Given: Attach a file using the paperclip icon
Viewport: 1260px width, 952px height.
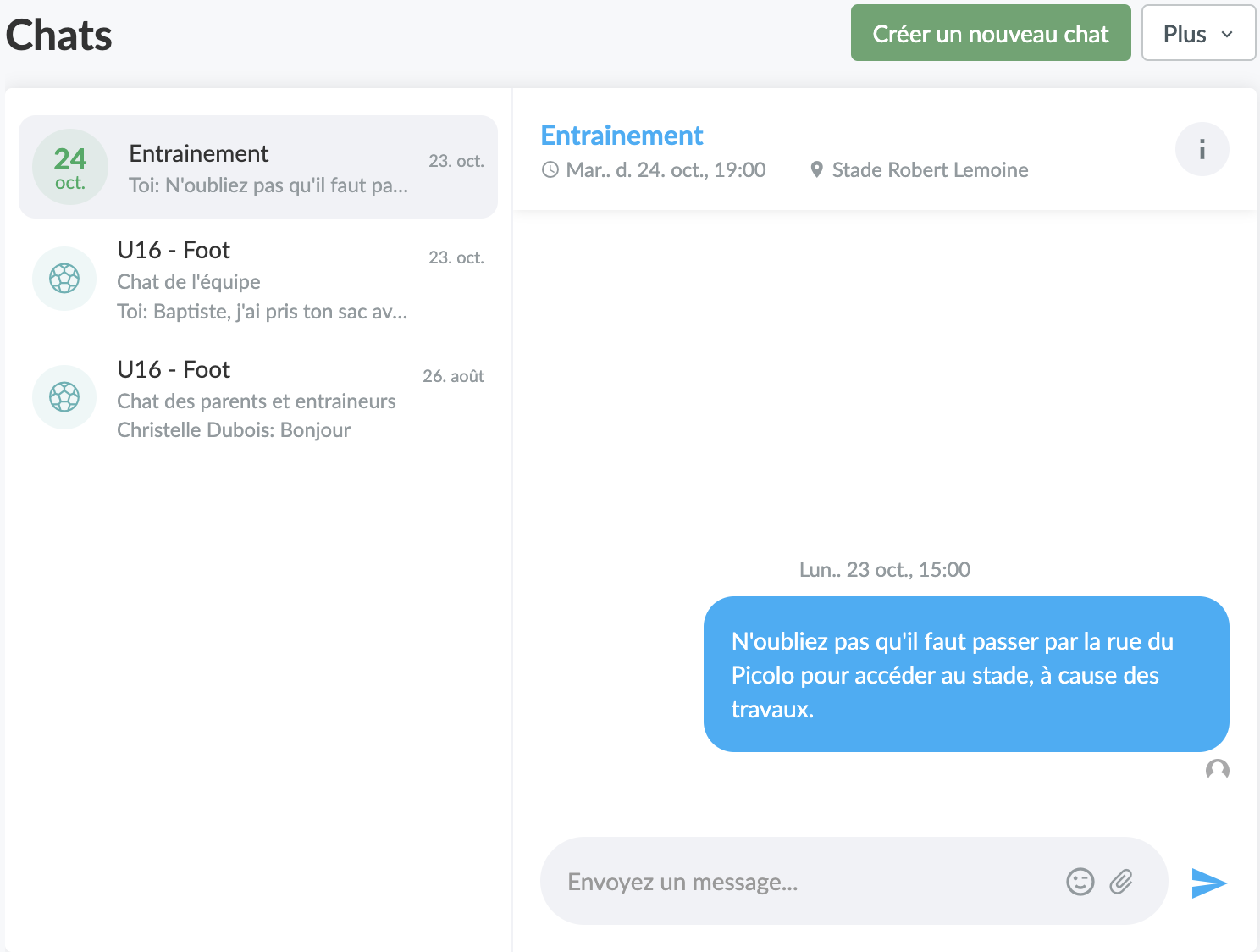Looking at the screenshot, I should (x=1121, y=882).
